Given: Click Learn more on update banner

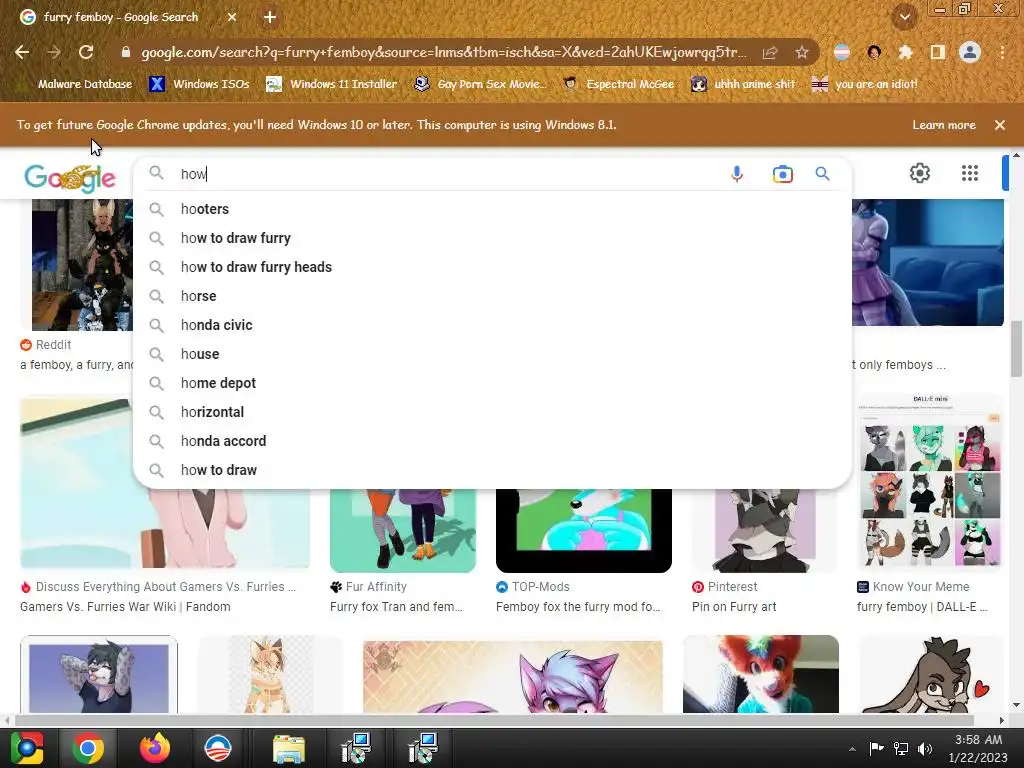Looking at the screenshot, I should 944,125.
